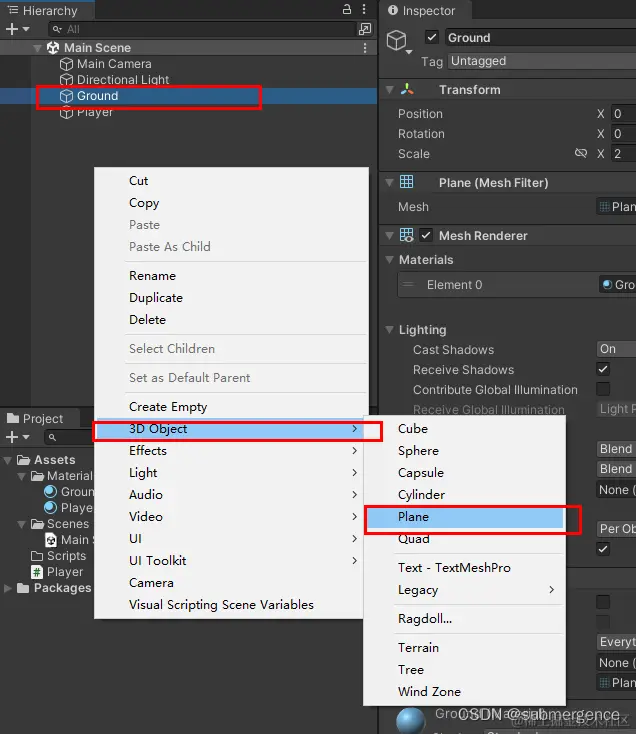Open the Project create plus dropdown

pos(17,437)
